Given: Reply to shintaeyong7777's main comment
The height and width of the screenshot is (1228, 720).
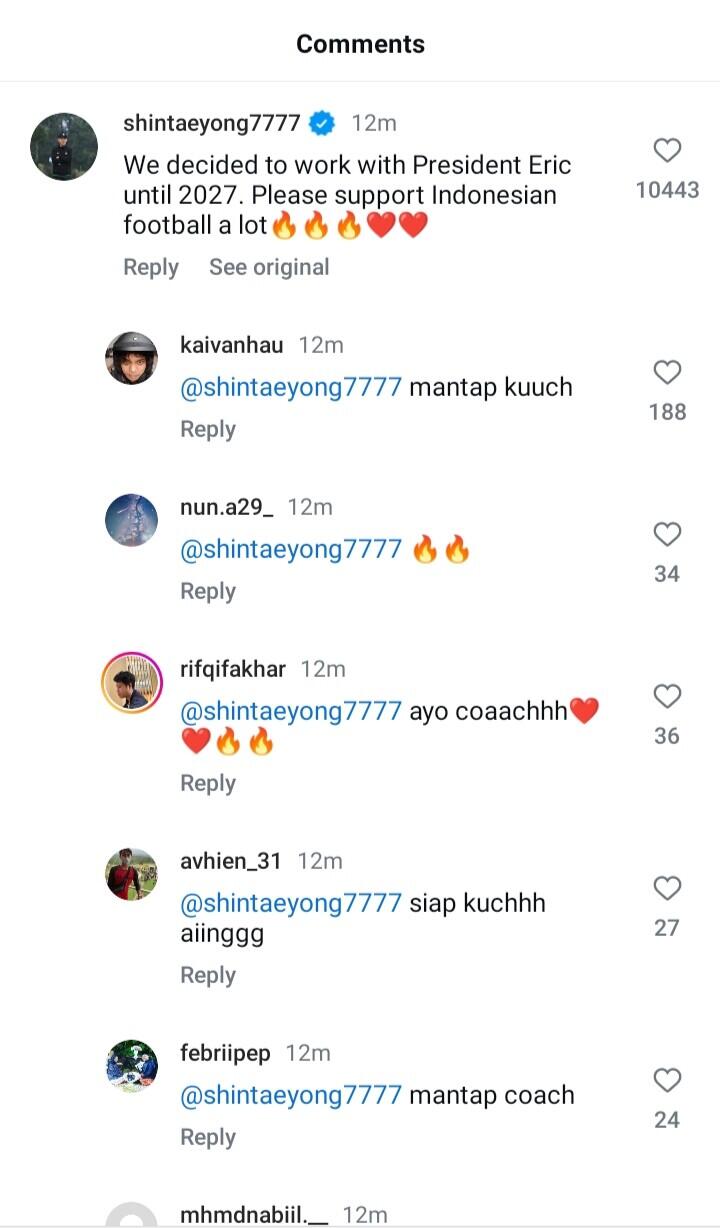Looking at the screenshot, I should click(x=150, y=268).
